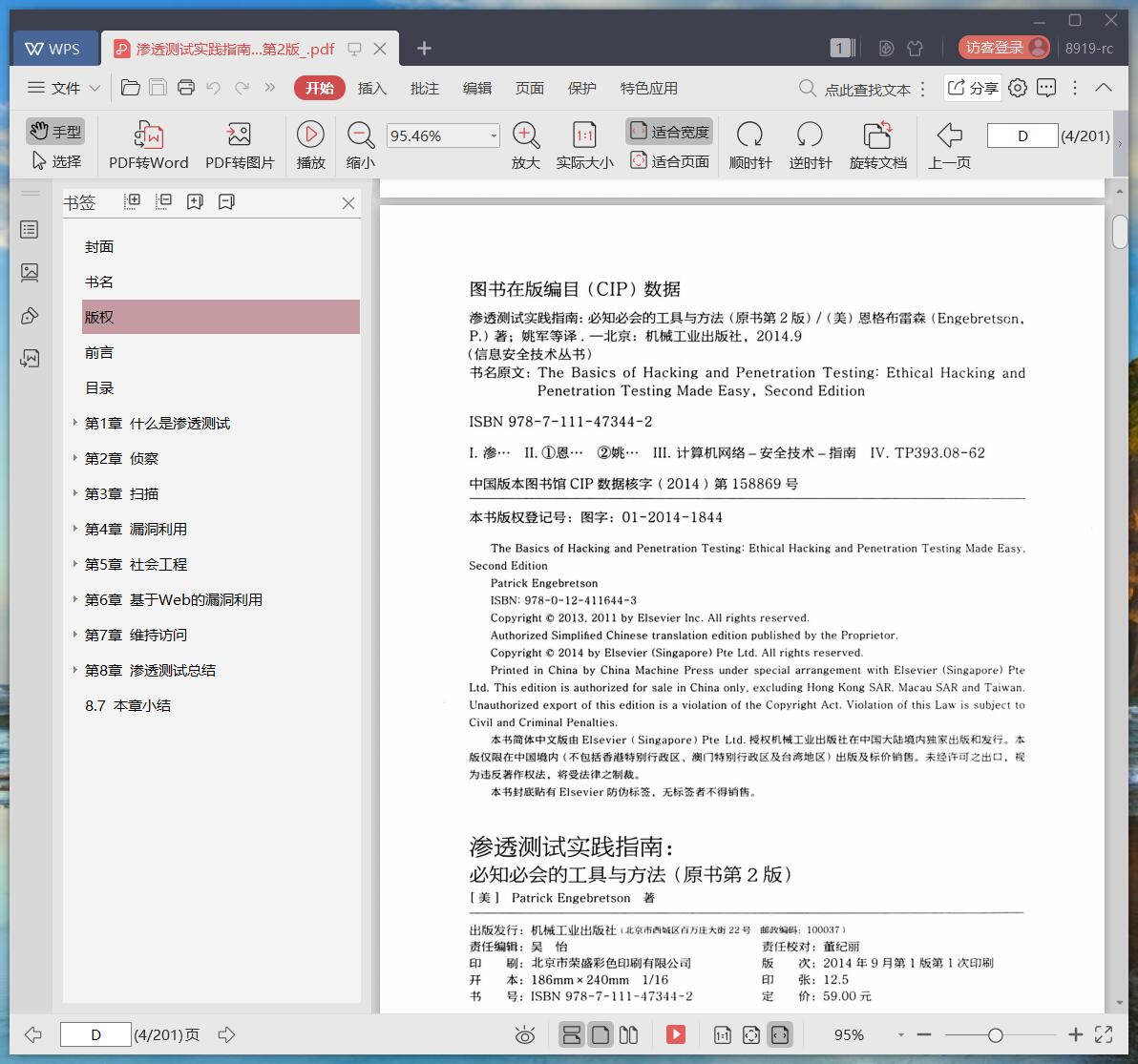This screenshot has width=1138, height=1064.
Task: Switch to the 插入 ribbon tab
Action: point(371,88)
